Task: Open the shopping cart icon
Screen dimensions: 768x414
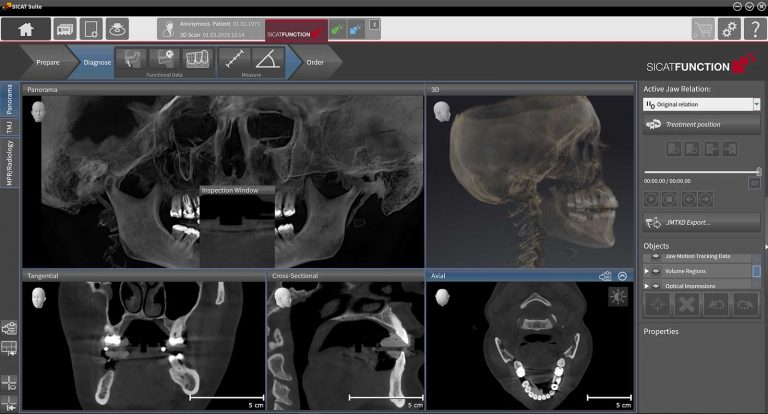Action: click(704, 29)
